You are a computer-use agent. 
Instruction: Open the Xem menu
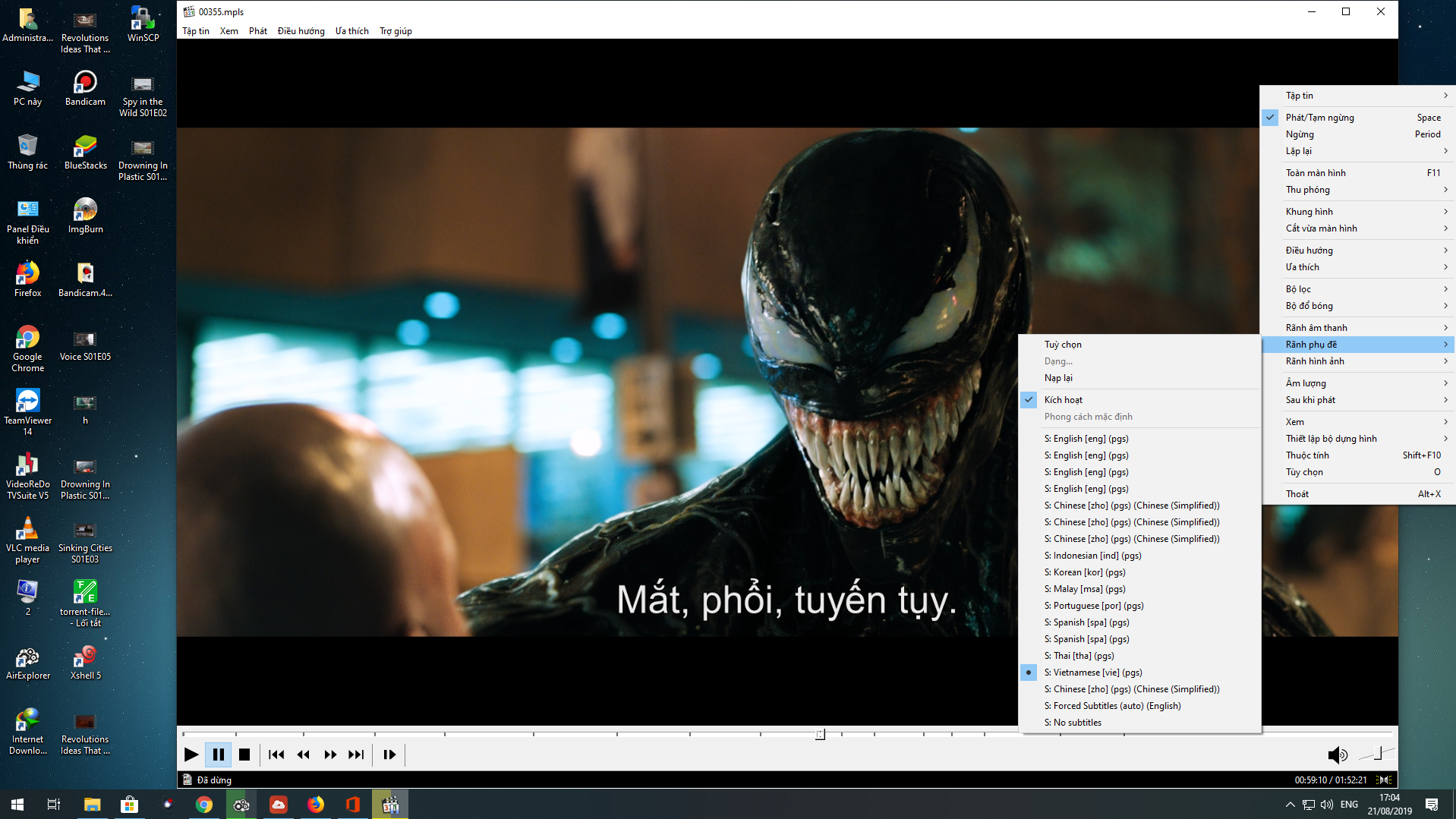[229, 31]
